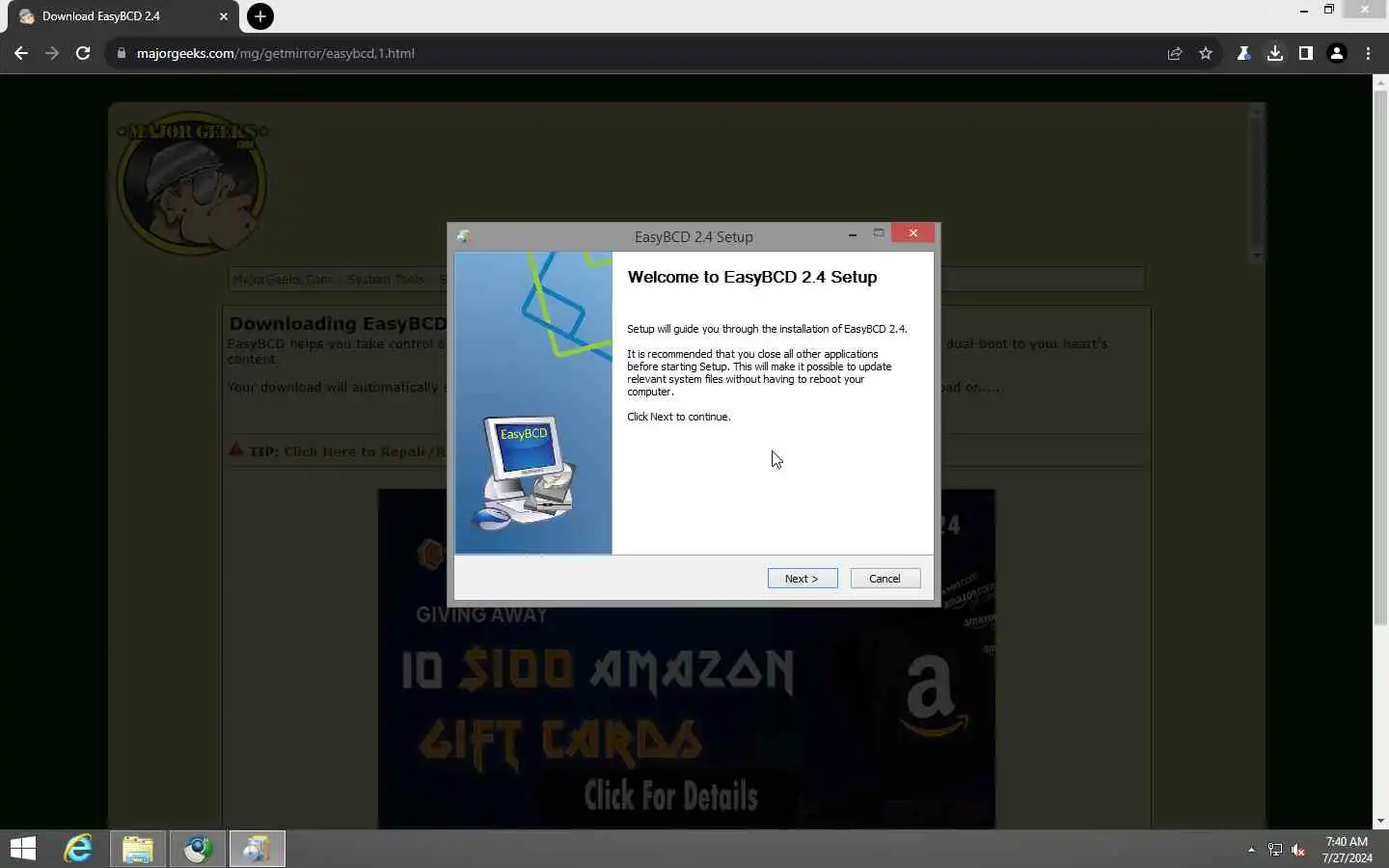
Task: Cancel the EasyBCD 2.4 Setup wizard
Action: [885, 579]
